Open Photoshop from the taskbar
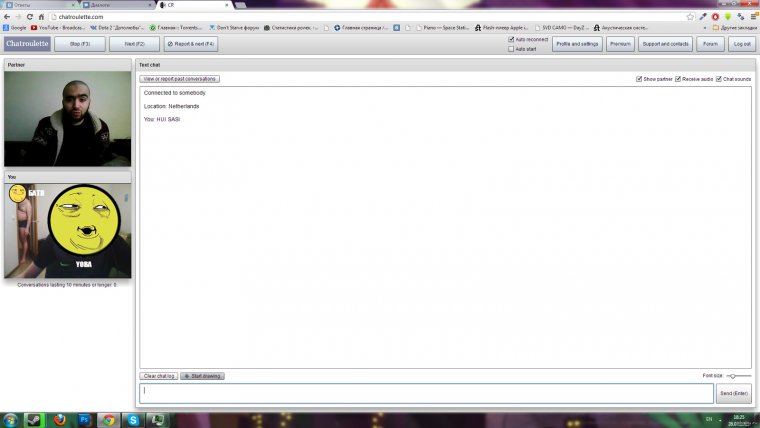 click(85, 420)
